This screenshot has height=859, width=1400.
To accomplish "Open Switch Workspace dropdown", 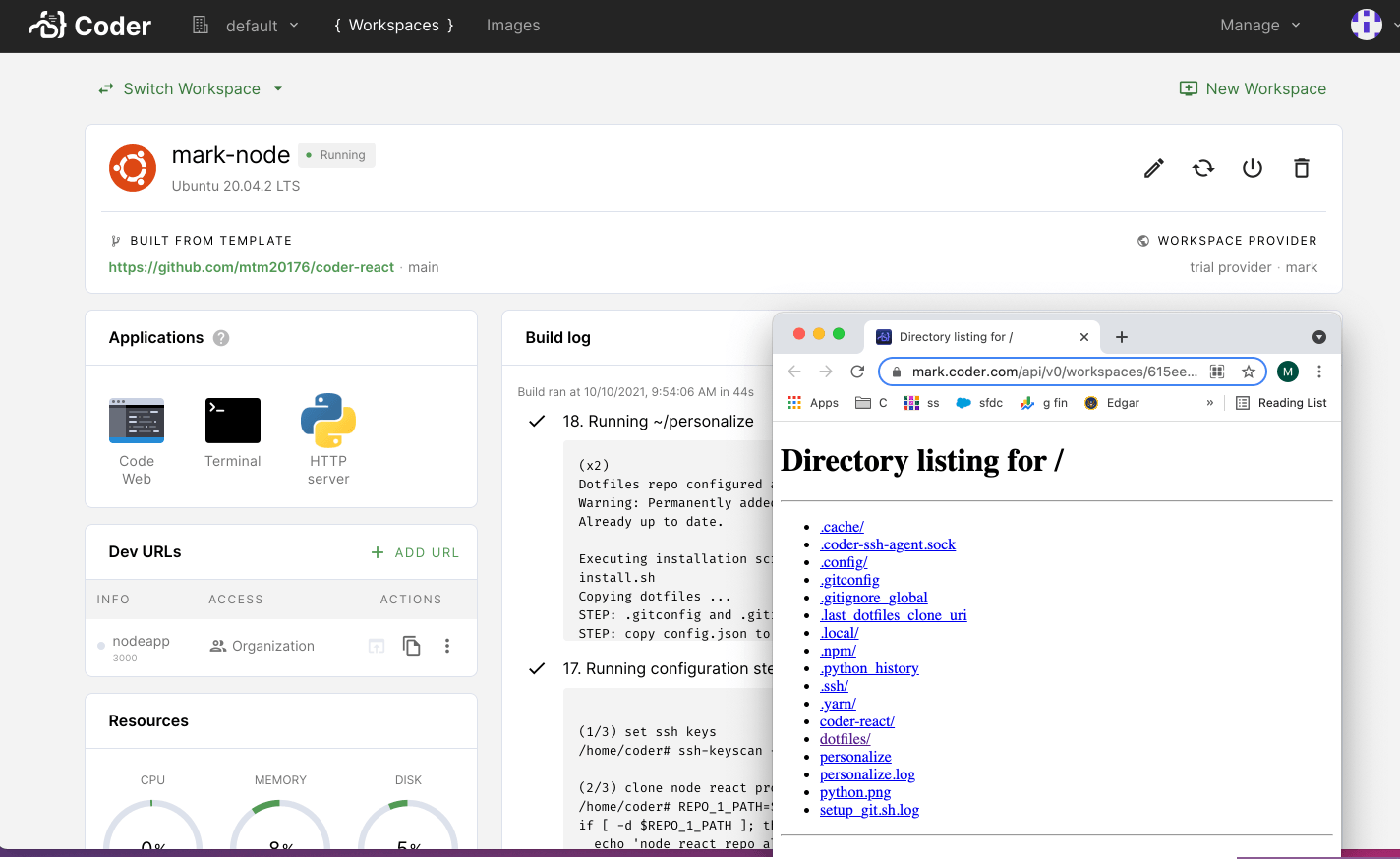I will tap(191, 88).
